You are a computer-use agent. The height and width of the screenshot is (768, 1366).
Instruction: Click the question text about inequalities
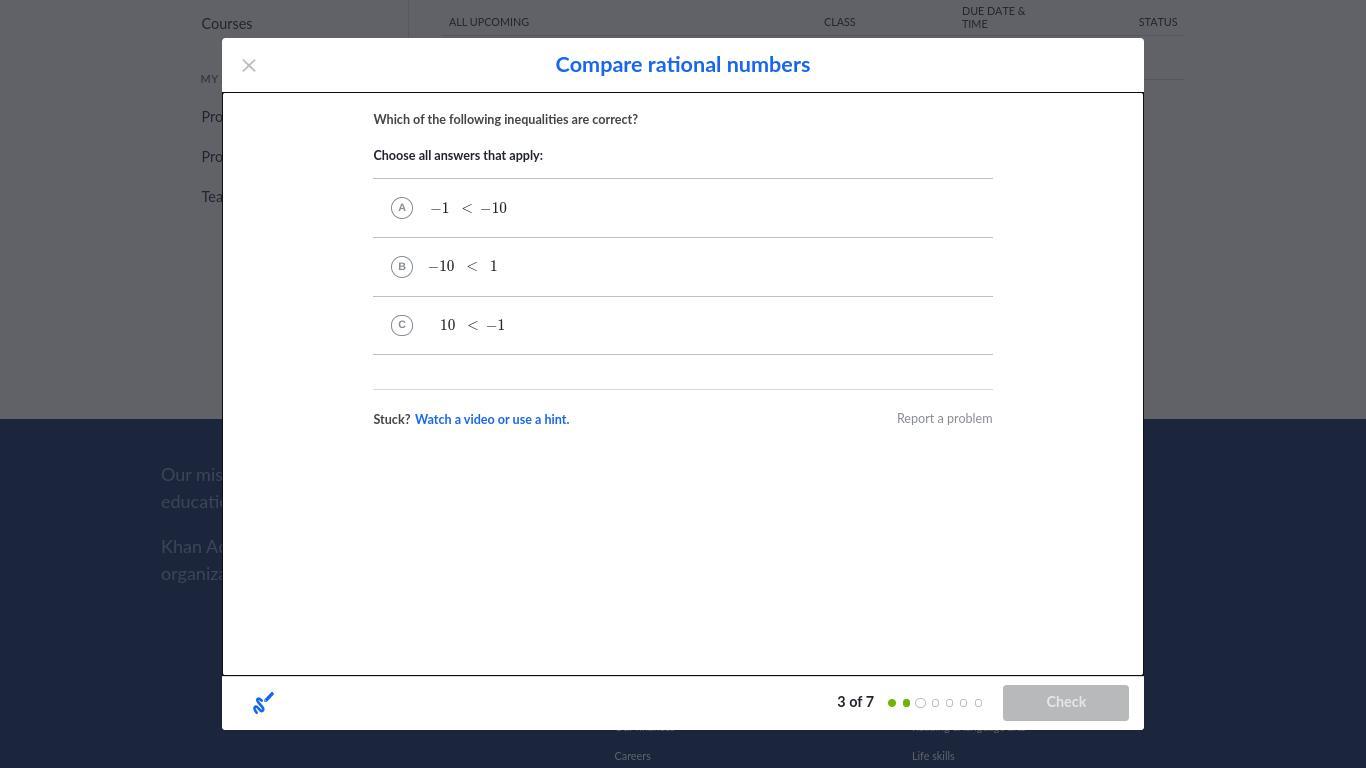click(506, 120)
